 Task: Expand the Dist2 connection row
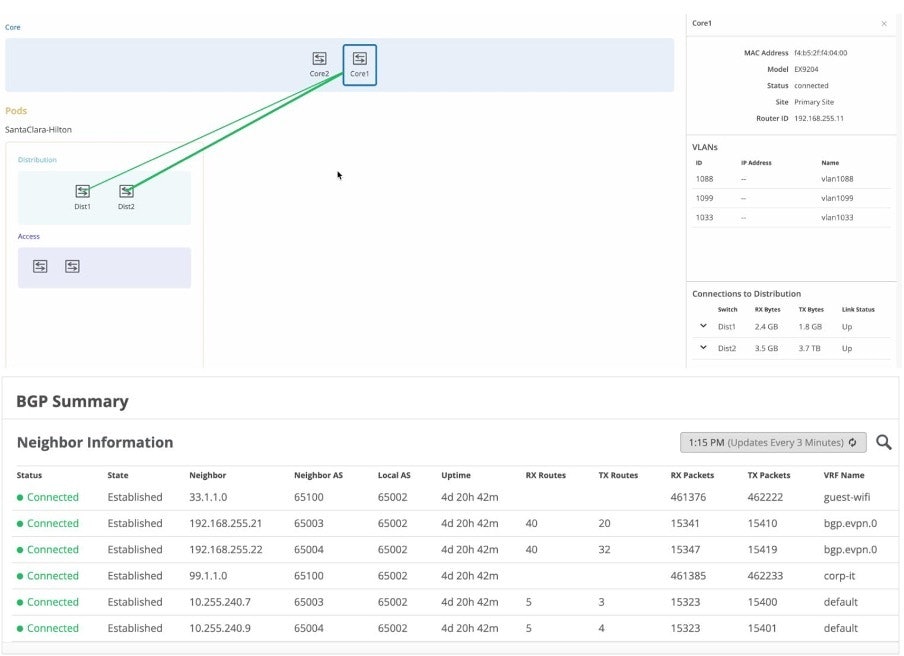pos(703,348)
